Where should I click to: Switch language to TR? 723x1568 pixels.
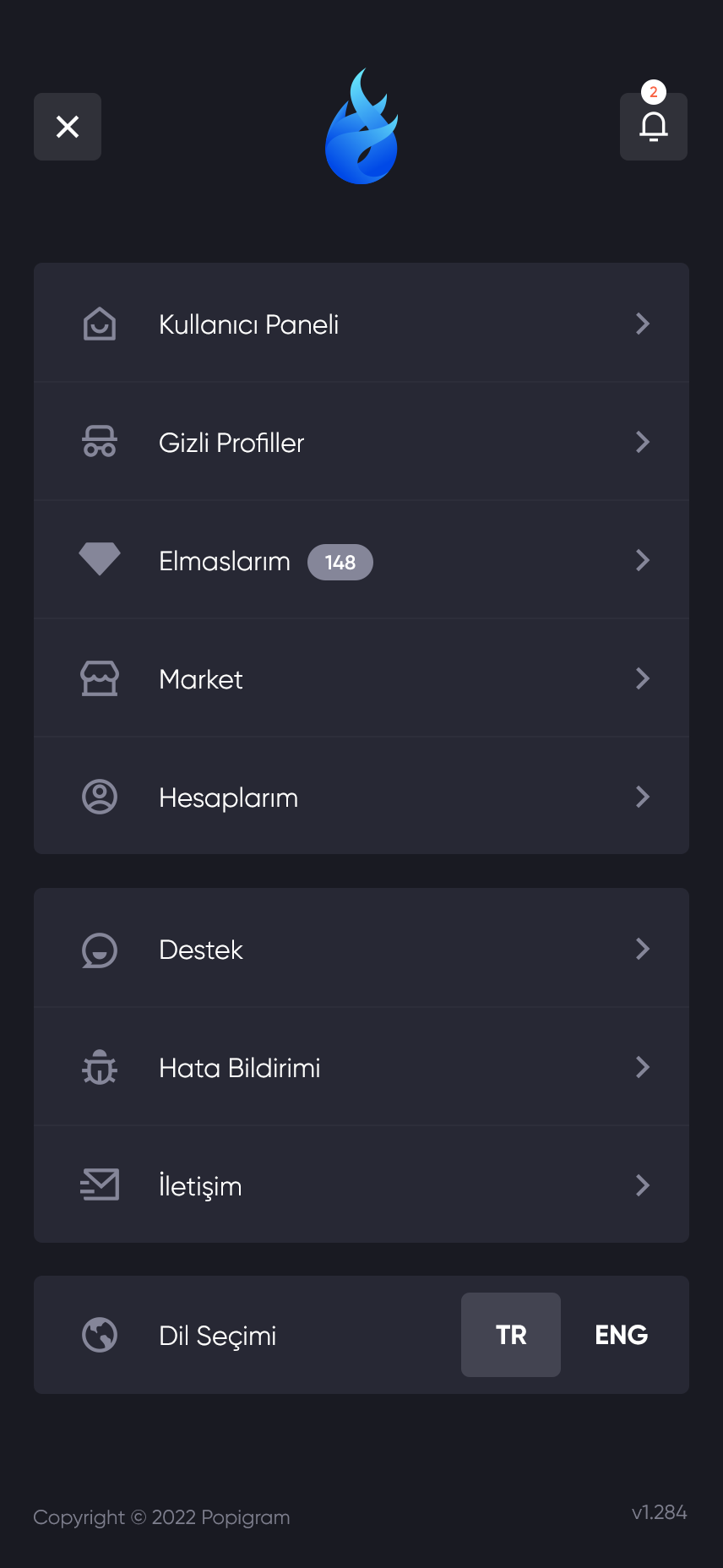(511, 1335)
